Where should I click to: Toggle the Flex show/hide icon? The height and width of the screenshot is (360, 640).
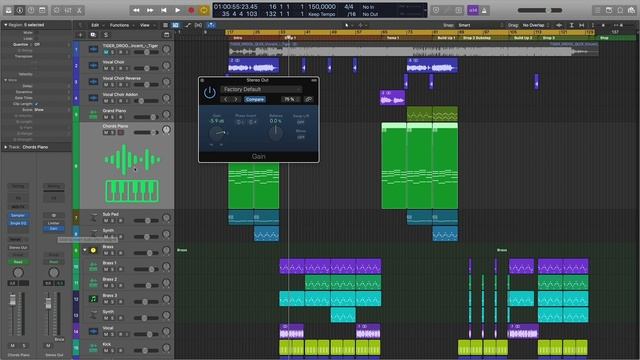pyautogui.click(x=198, y=25)
